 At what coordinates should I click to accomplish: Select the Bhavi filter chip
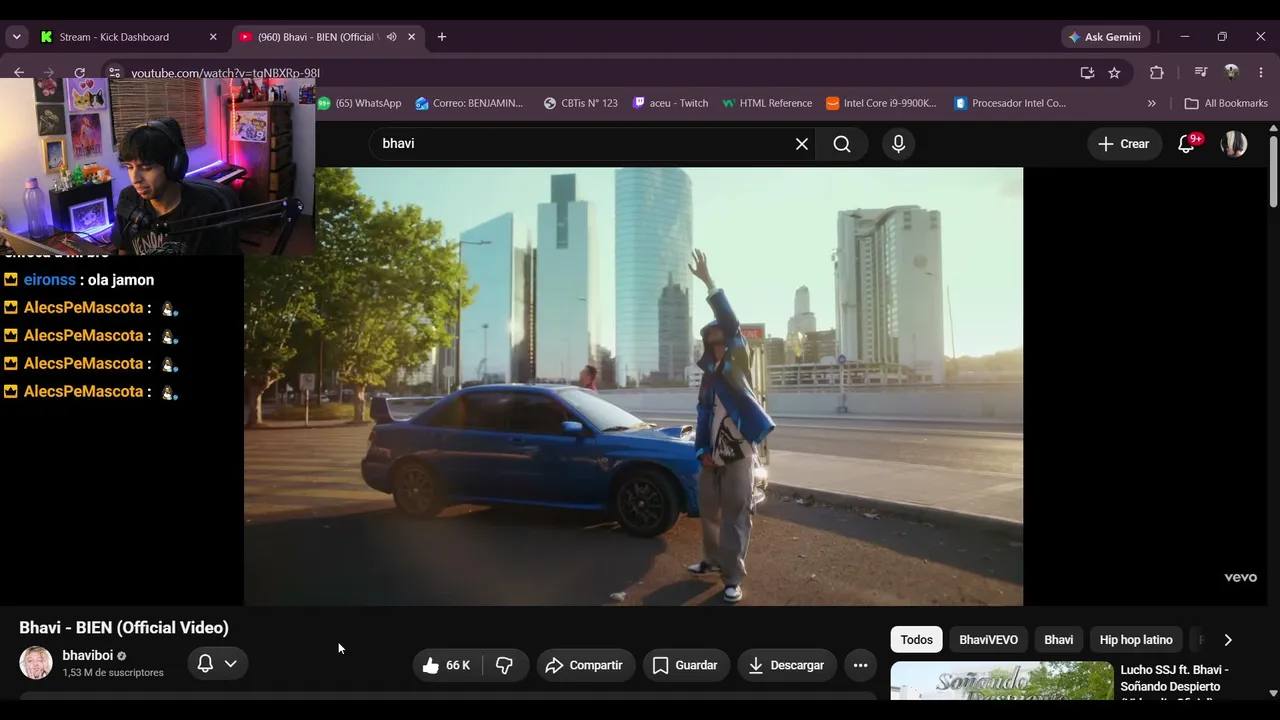pyautogui.click(x=1058, y=640)
